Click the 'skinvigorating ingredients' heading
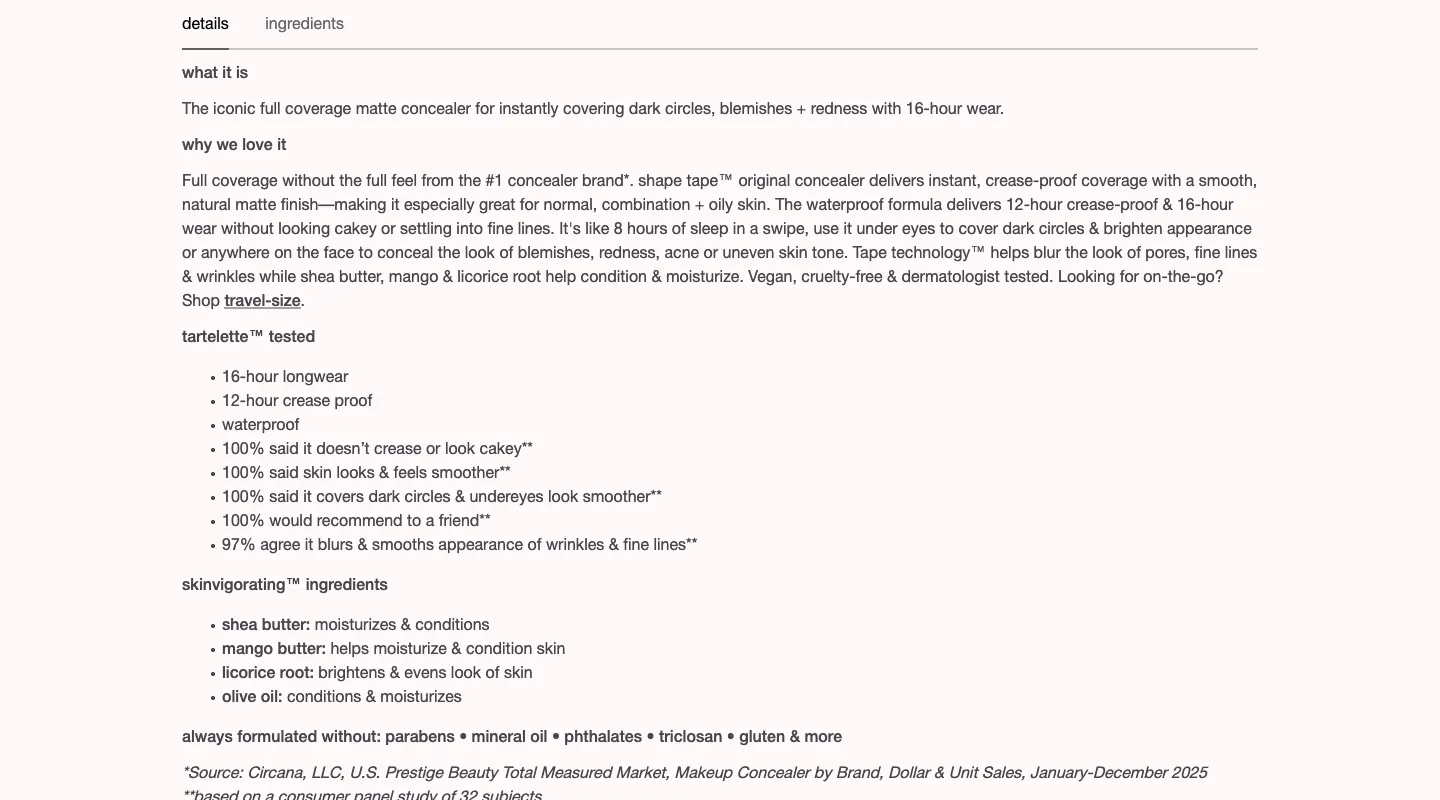 [x=285, y=585]
